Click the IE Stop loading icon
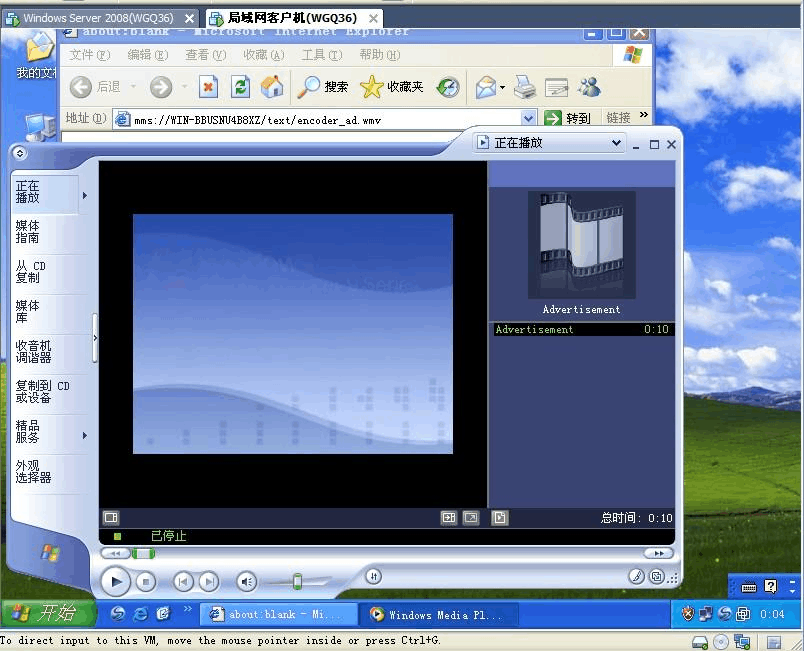 click(x=208, y=87)
